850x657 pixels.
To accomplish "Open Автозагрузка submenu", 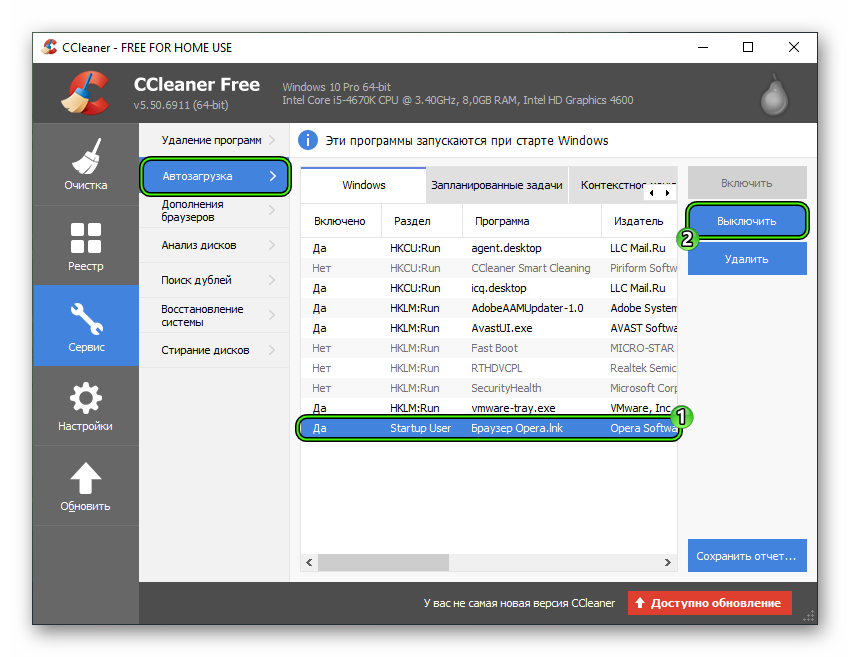I will point(214,177).
